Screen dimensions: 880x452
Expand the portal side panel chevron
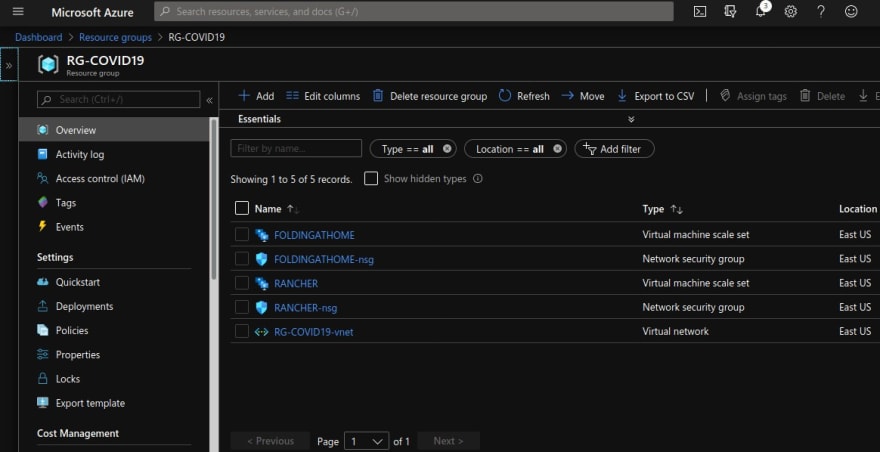click(9, 65)
